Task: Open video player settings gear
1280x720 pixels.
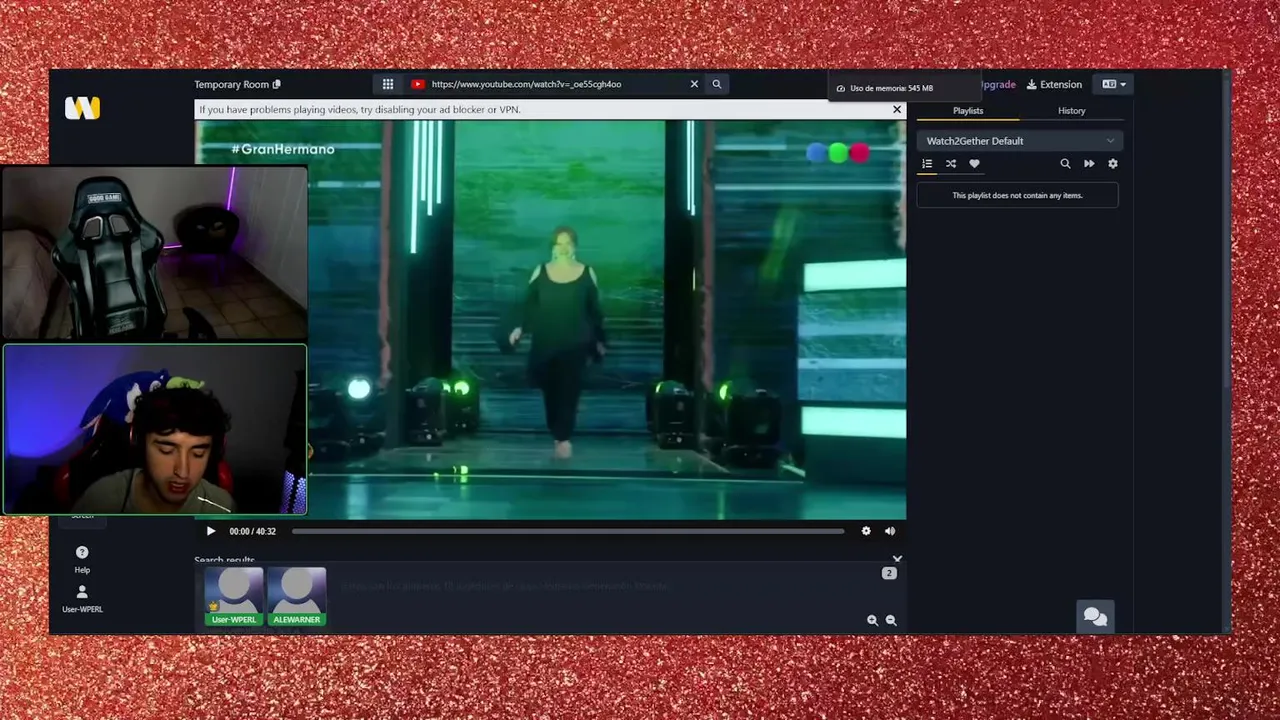Action: (x=866, y=531)
